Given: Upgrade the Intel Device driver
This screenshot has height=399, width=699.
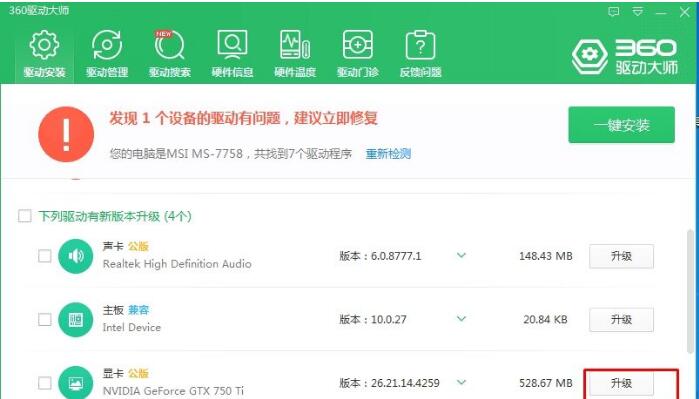Looking at the screenshot, I should 621,320.
